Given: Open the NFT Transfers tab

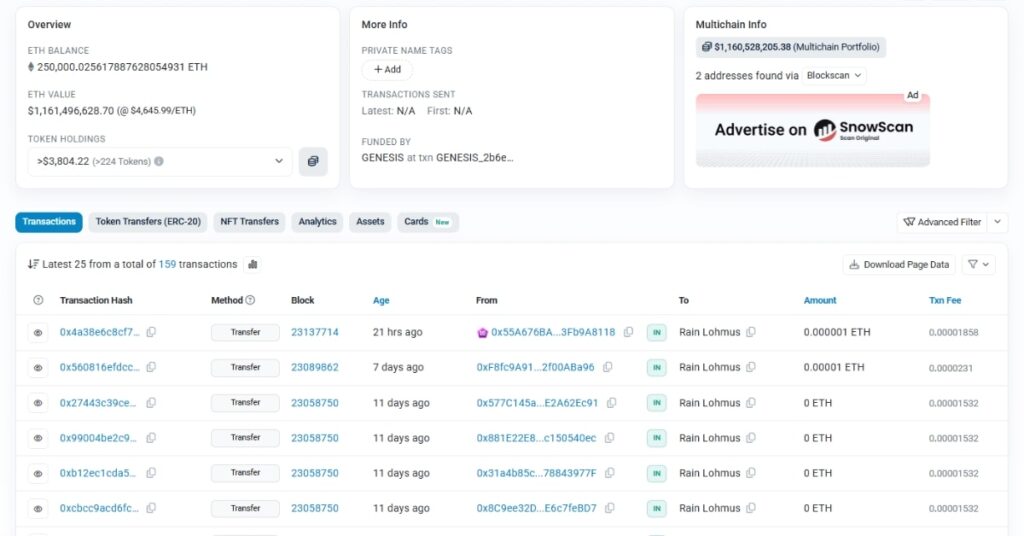Looking at the screenshot, I should pyautogui.click(x=249, y=222).
